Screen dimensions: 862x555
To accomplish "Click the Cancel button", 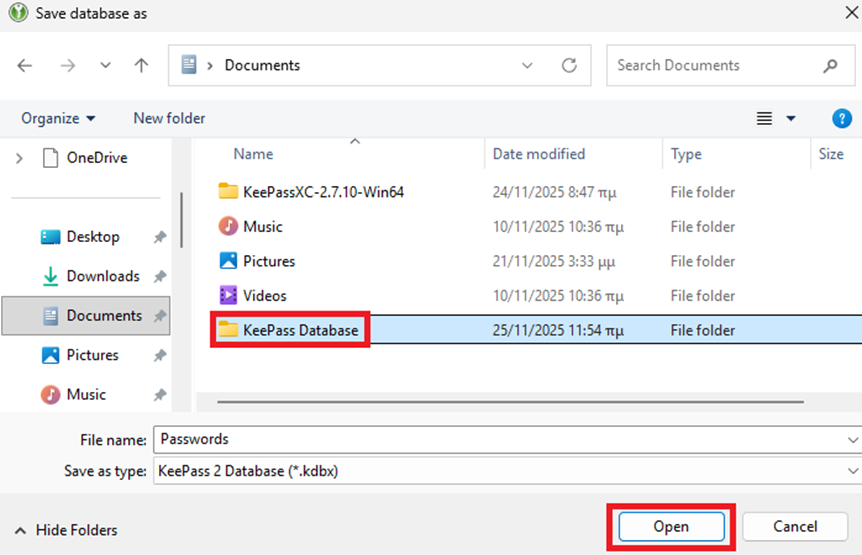I will 795,526.
